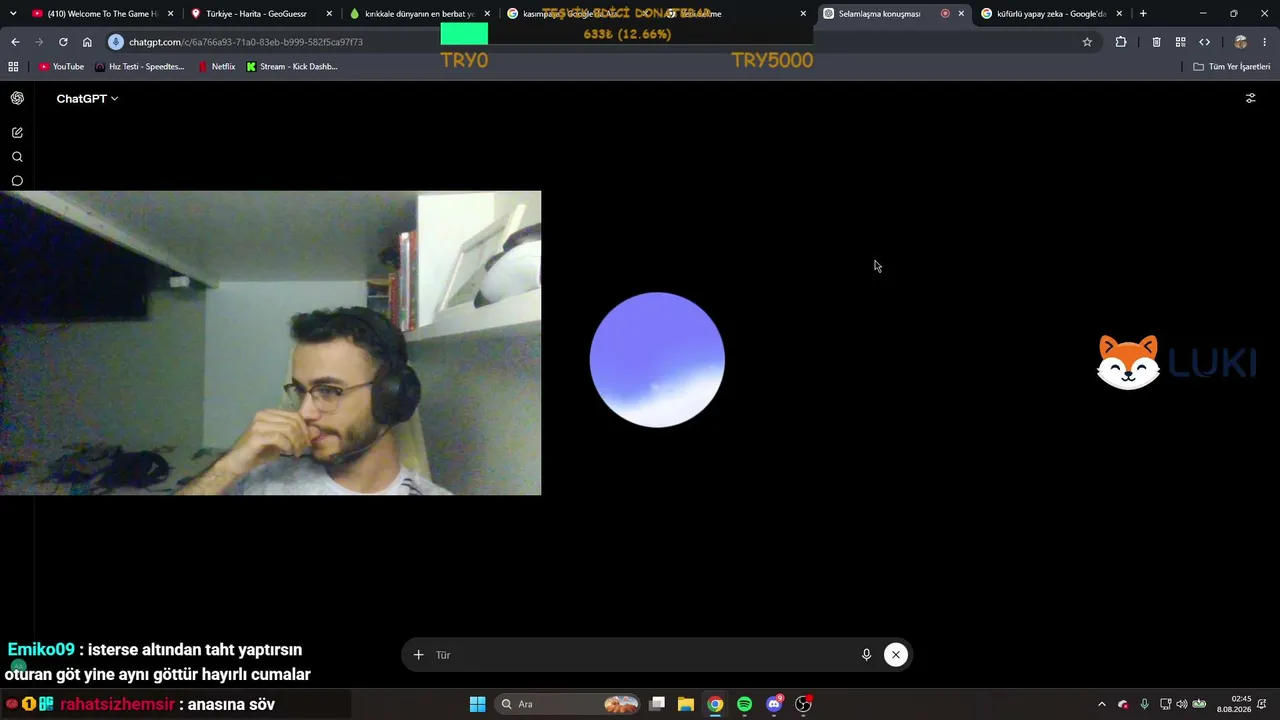Click the code brackets extension icon
1280x720 pixels.
coord(1204,42)
